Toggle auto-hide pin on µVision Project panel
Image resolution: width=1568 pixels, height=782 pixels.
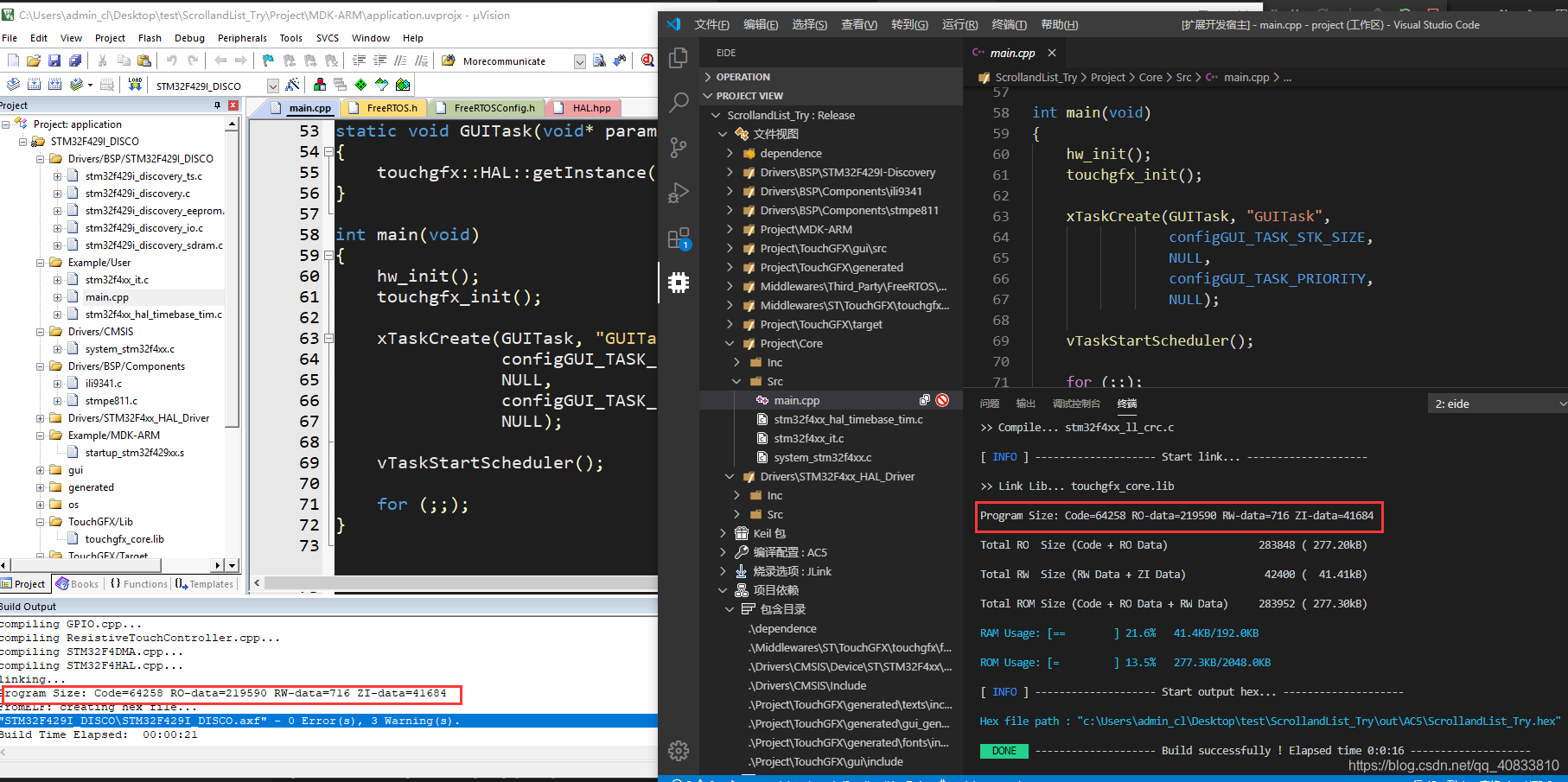(x=217, y=105)
